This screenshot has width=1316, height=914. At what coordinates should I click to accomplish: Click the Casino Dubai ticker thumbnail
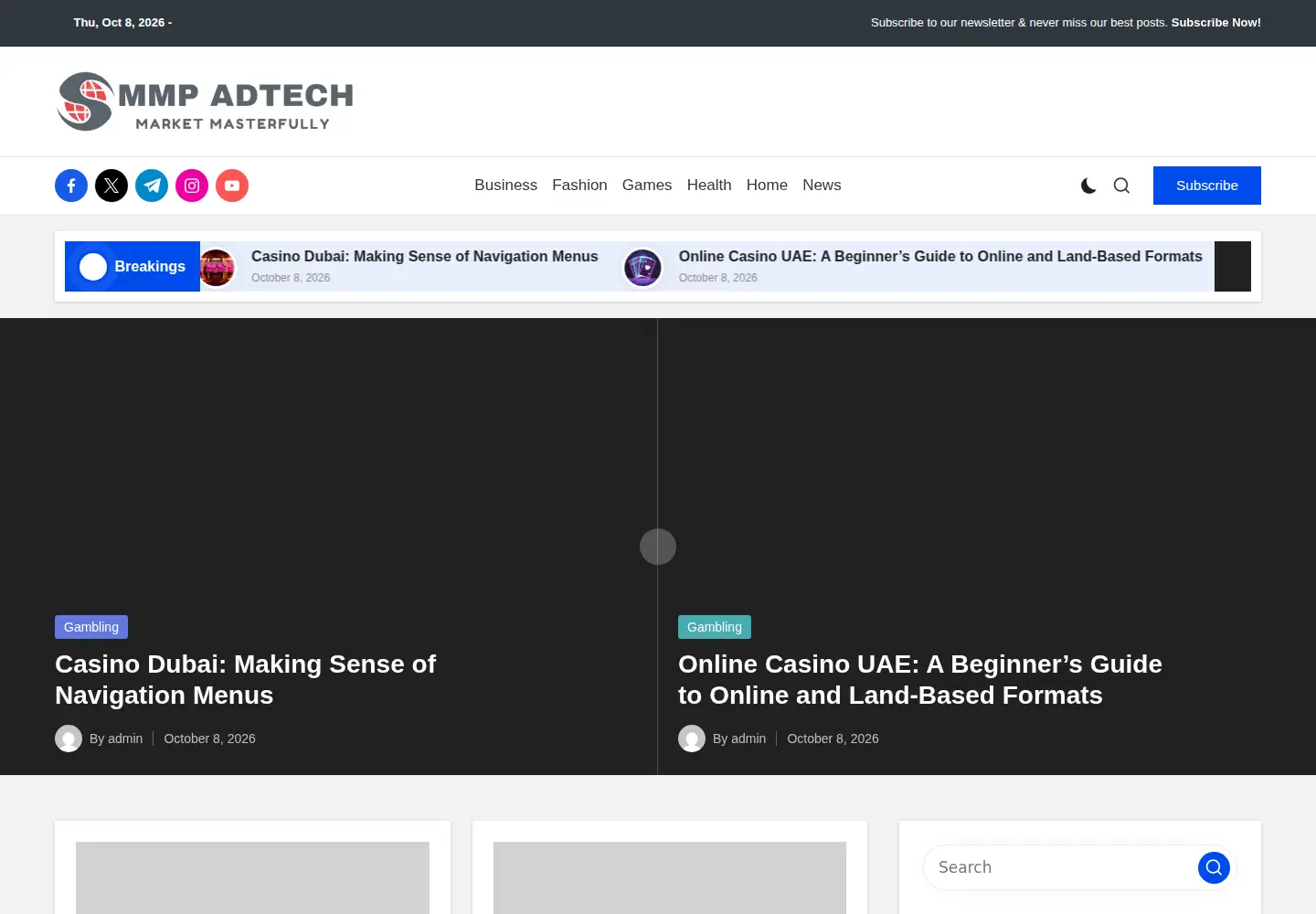pos(217,268)
